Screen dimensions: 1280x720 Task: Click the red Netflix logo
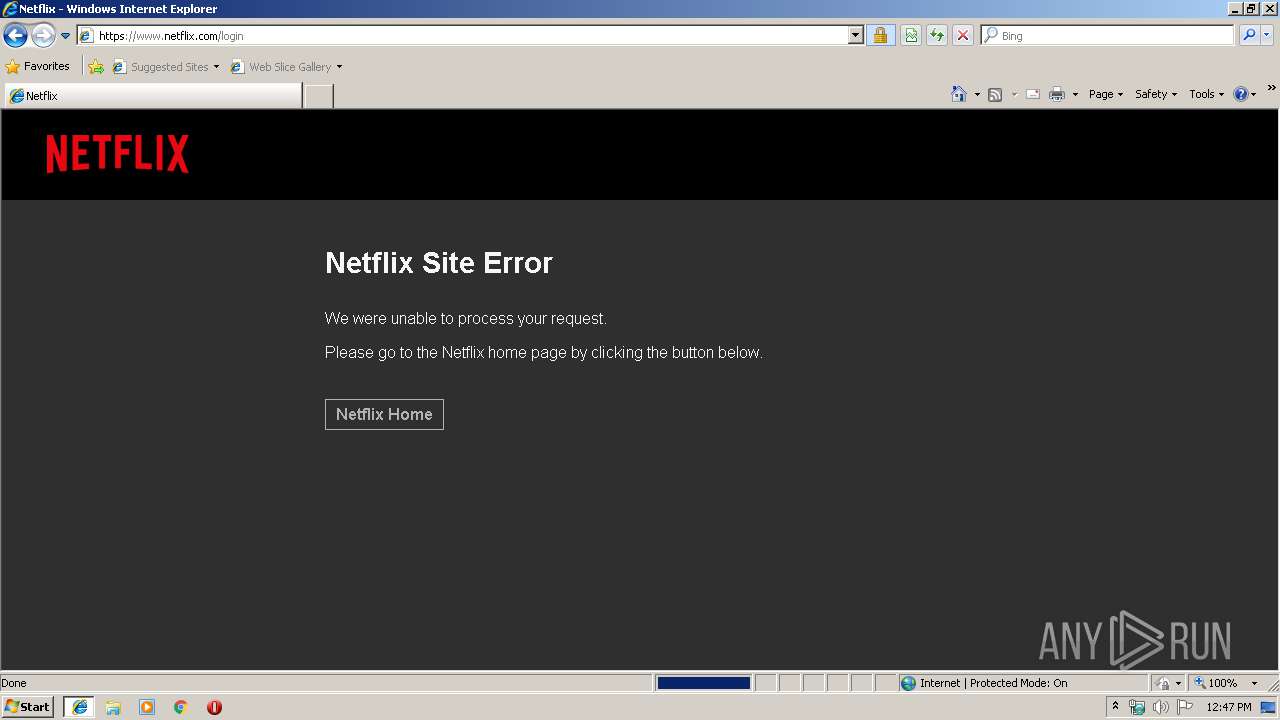click(117, 154)
